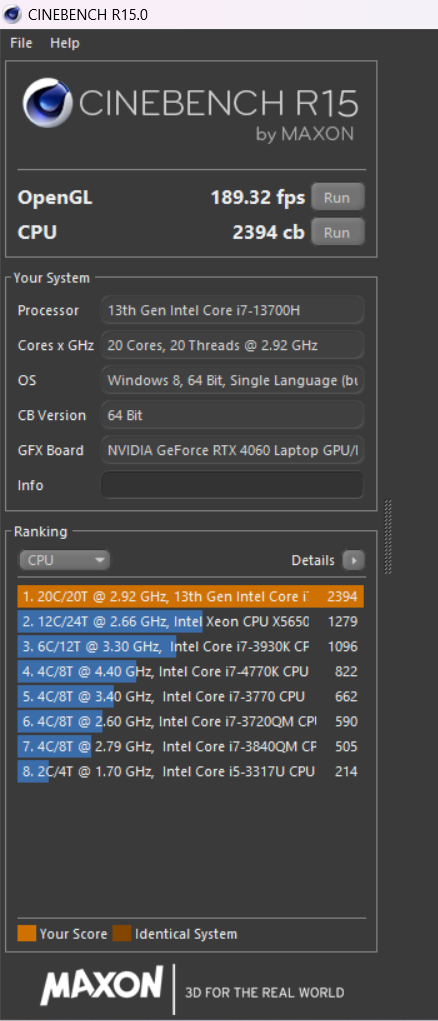Image resolution: width=438 pixels, height=1021 pixels.
Task: Click the Details arrow icon button
Action: pyautogui.click(x=353, y=560)
